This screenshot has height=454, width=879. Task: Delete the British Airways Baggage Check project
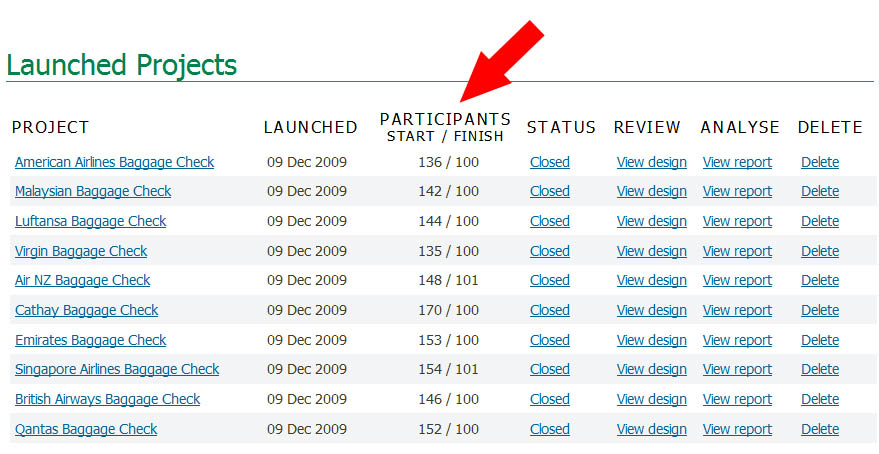[x=820, y=400]
